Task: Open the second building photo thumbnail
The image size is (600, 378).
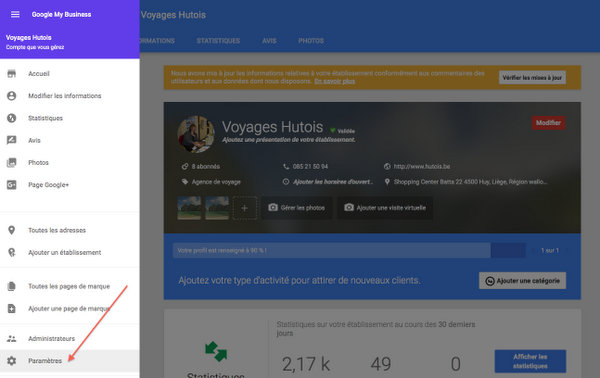Action: click(217, 208)
